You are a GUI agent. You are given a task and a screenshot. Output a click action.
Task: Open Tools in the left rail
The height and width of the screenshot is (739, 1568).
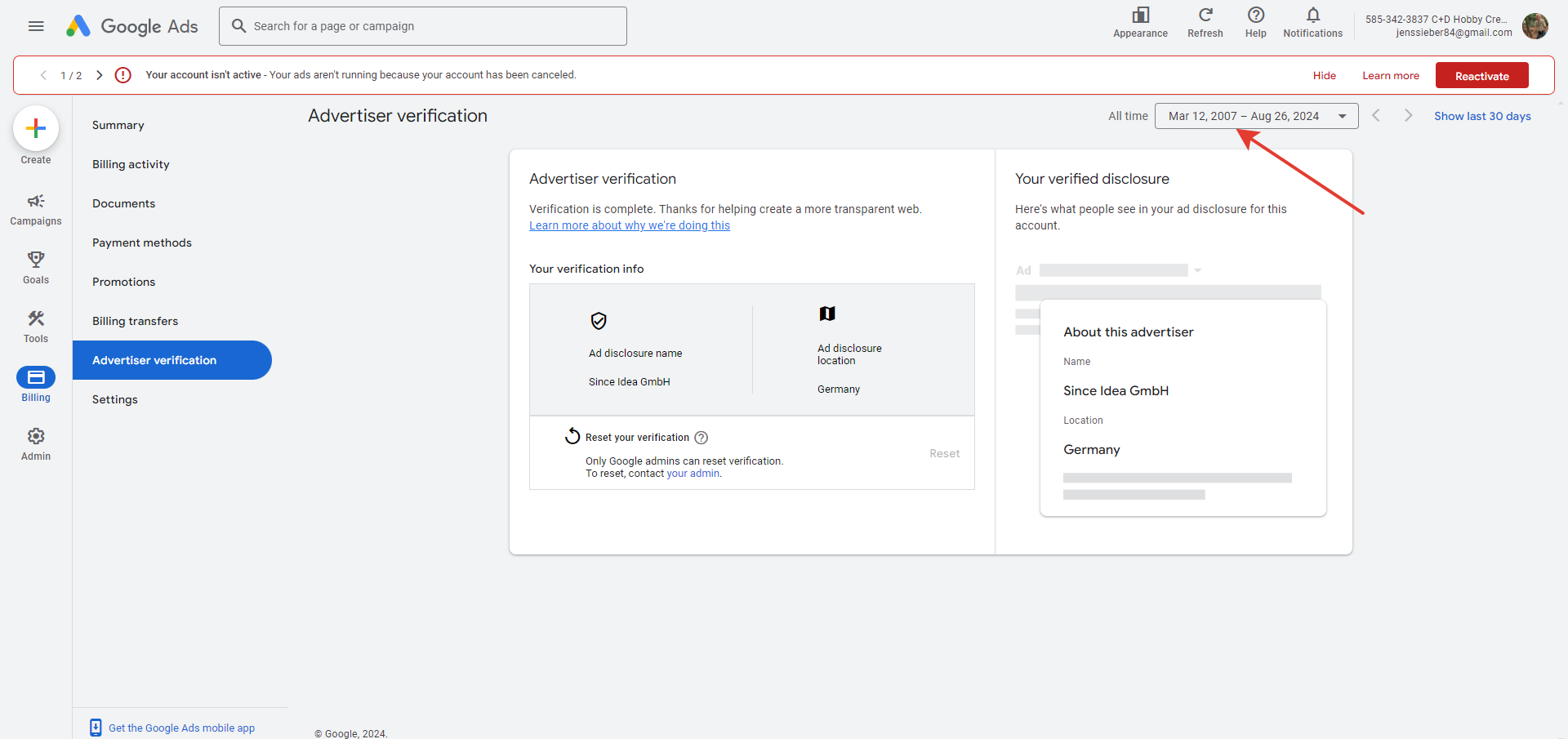tap(36, 327)
